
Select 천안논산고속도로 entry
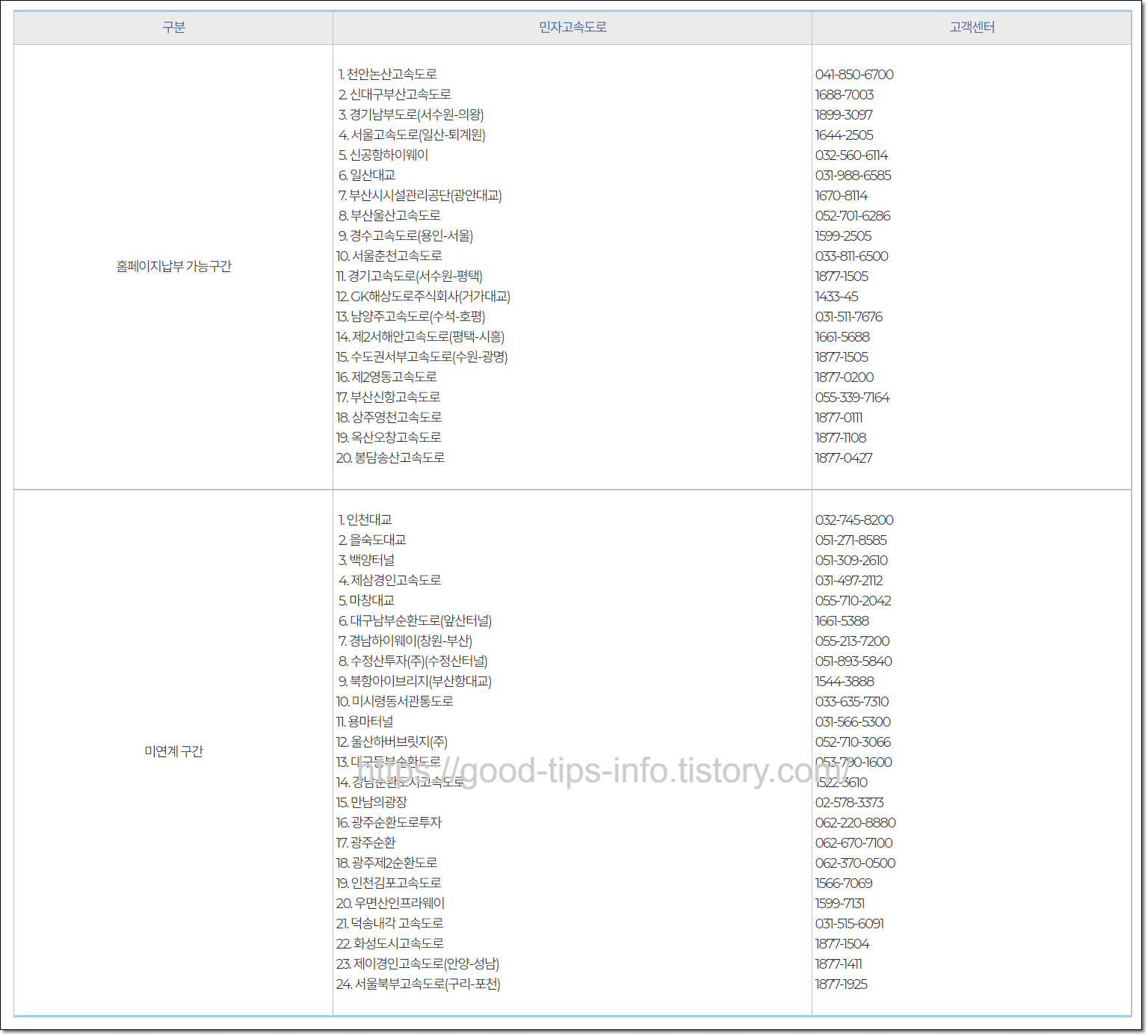pyautogui.click(x=387, y=74)
